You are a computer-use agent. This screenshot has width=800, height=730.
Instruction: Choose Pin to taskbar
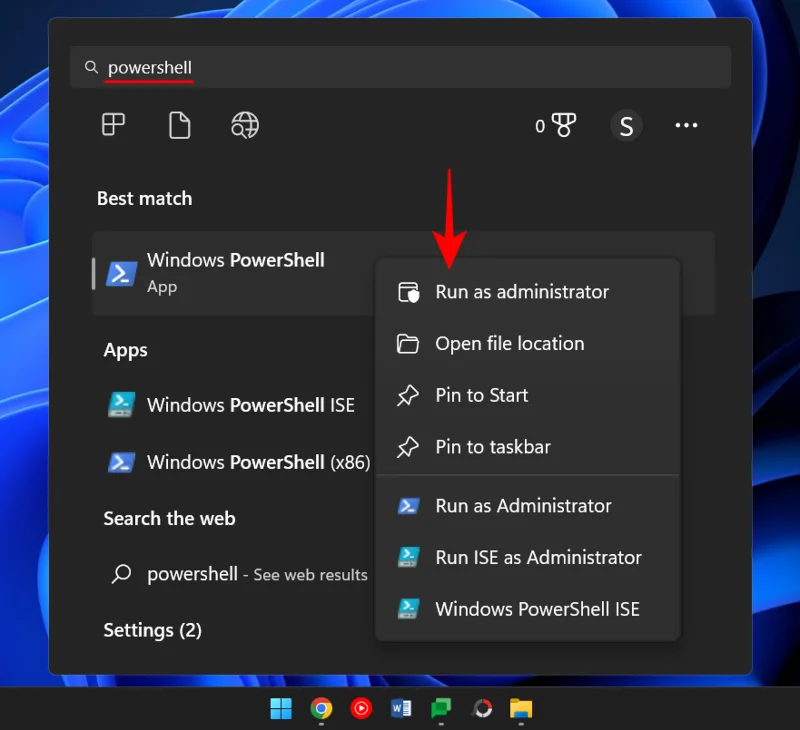click(x=528, y=447)
